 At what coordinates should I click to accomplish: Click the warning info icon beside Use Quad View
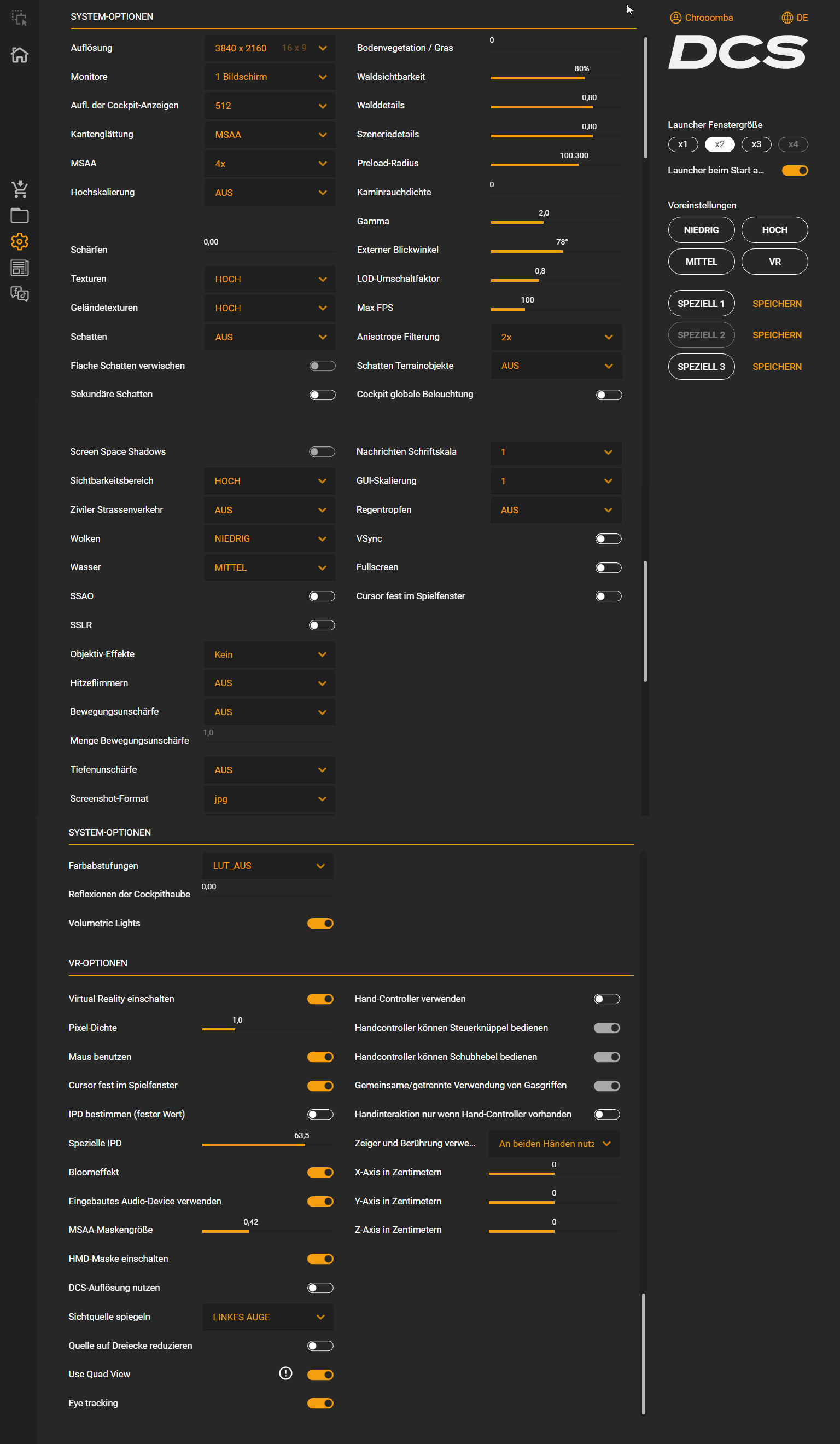coord(285,1373)
